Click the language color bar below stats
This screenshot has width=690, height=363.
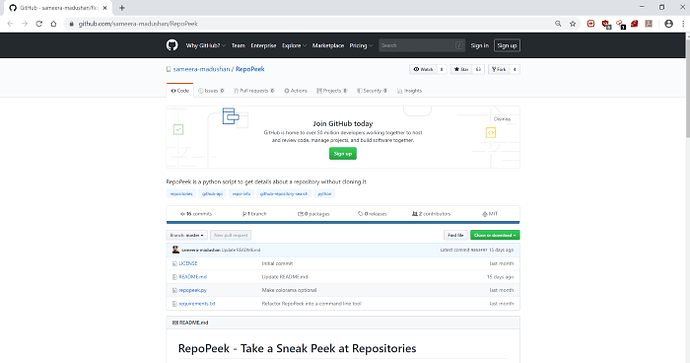343,223
